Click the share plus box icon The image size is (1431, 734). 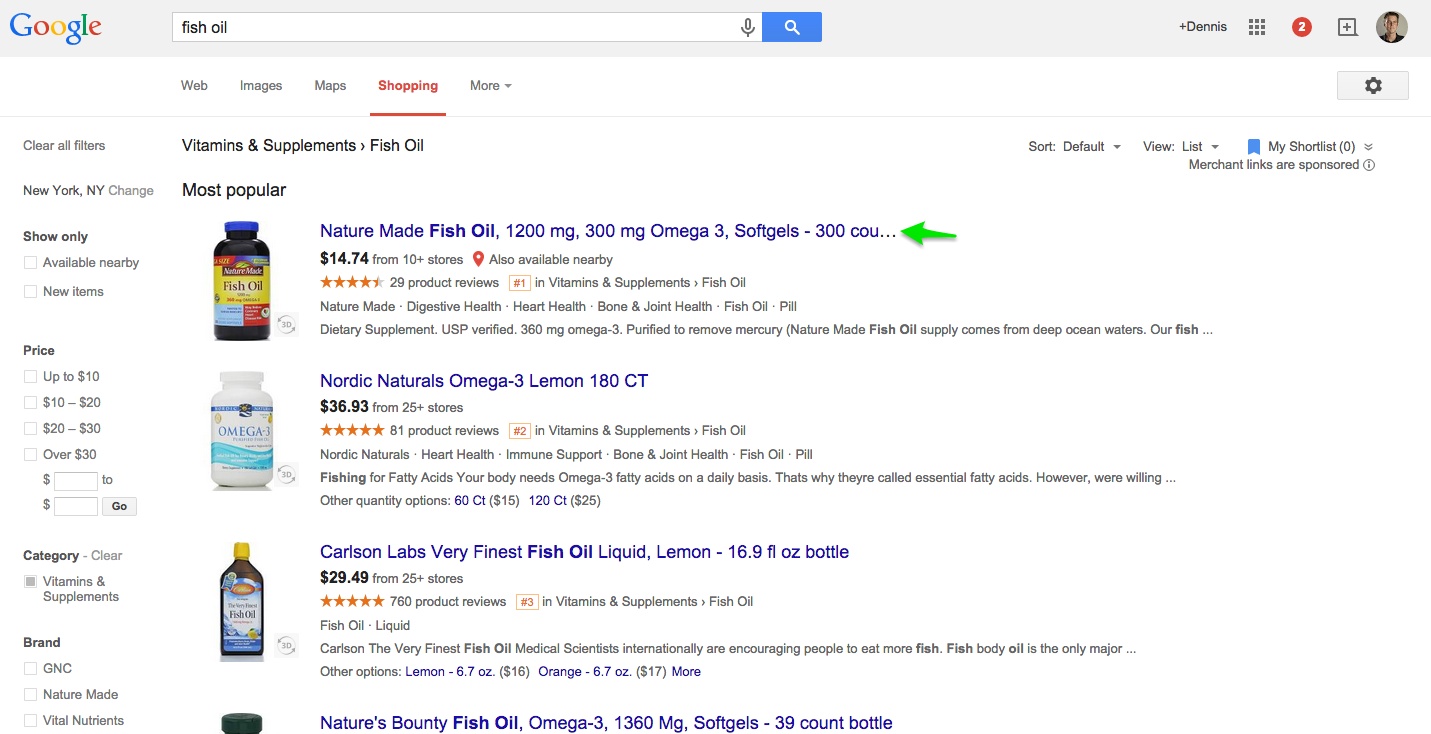1347,27
